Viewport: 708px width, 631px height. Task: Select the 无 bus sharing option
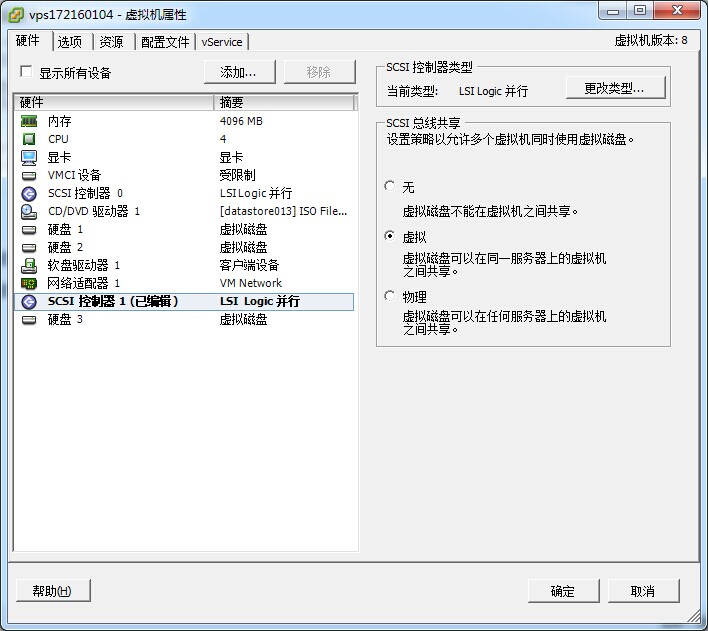tap(389, 186)
